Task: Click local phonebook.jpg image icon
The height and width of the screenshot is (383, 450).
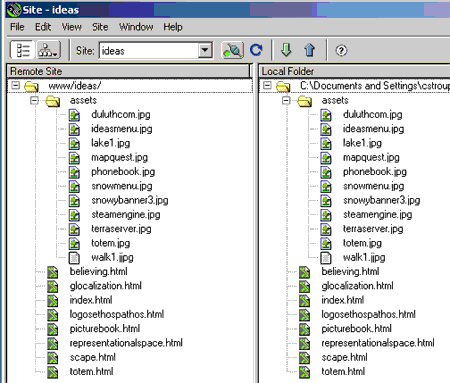Action: pos(326,172)
